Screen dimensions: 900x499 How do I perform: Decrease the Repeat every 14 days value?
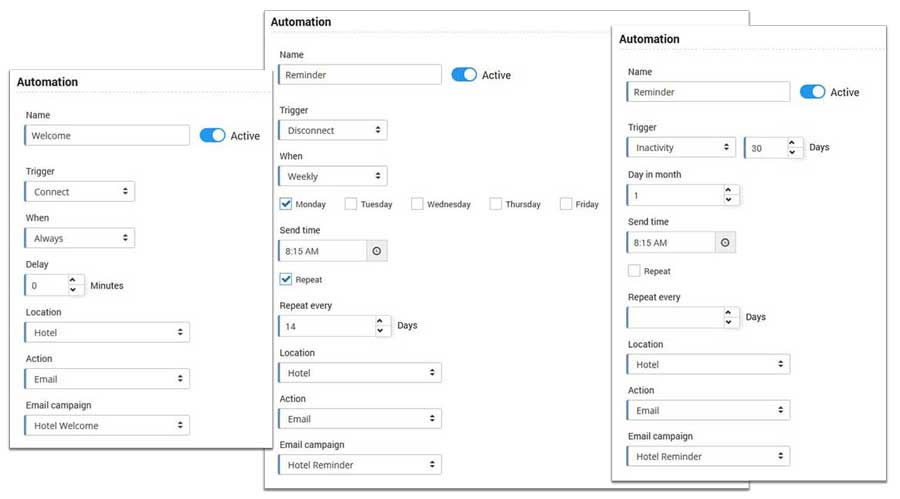click(x=380, y=331)
